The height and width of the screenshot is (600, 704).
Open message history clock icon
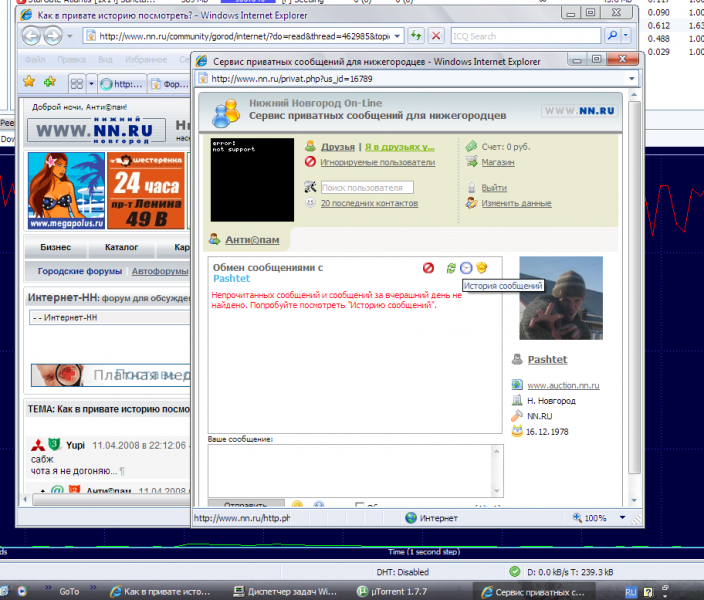[x=466, y=268]
